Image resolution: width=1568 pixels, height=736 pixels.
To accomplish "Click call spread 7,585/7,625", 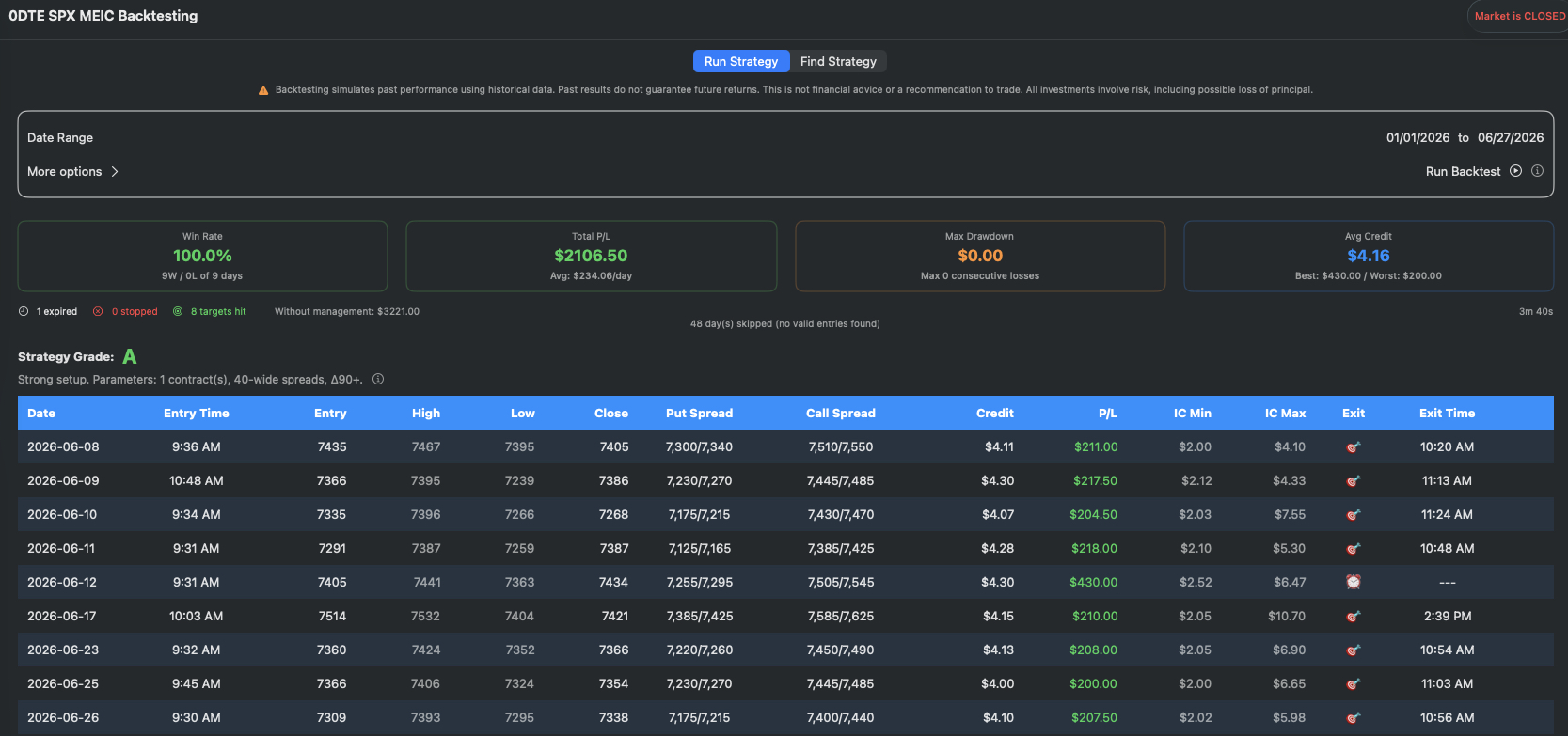I will [x=840, y=616].
